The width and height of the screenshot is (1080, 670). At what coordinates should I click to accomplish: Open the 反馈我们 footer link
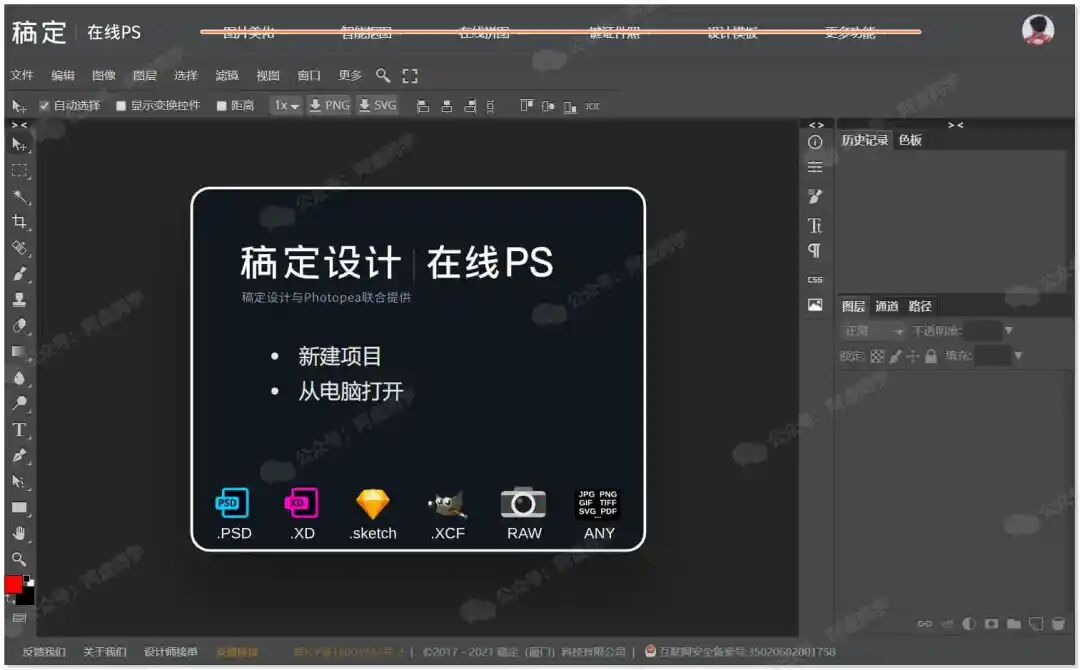coord(44,651)
